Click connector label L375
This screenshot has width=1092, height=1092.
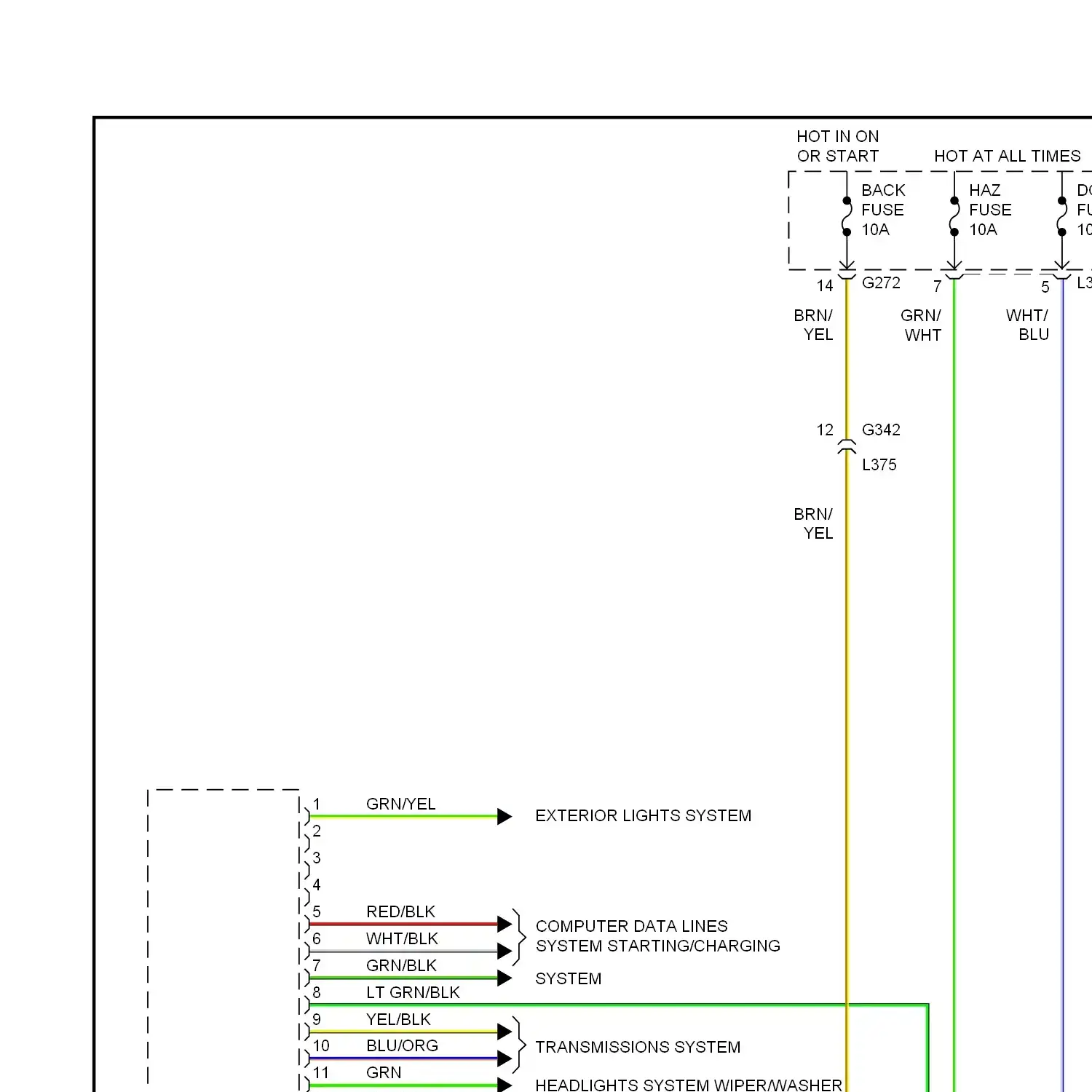click(x=879, y=464)
